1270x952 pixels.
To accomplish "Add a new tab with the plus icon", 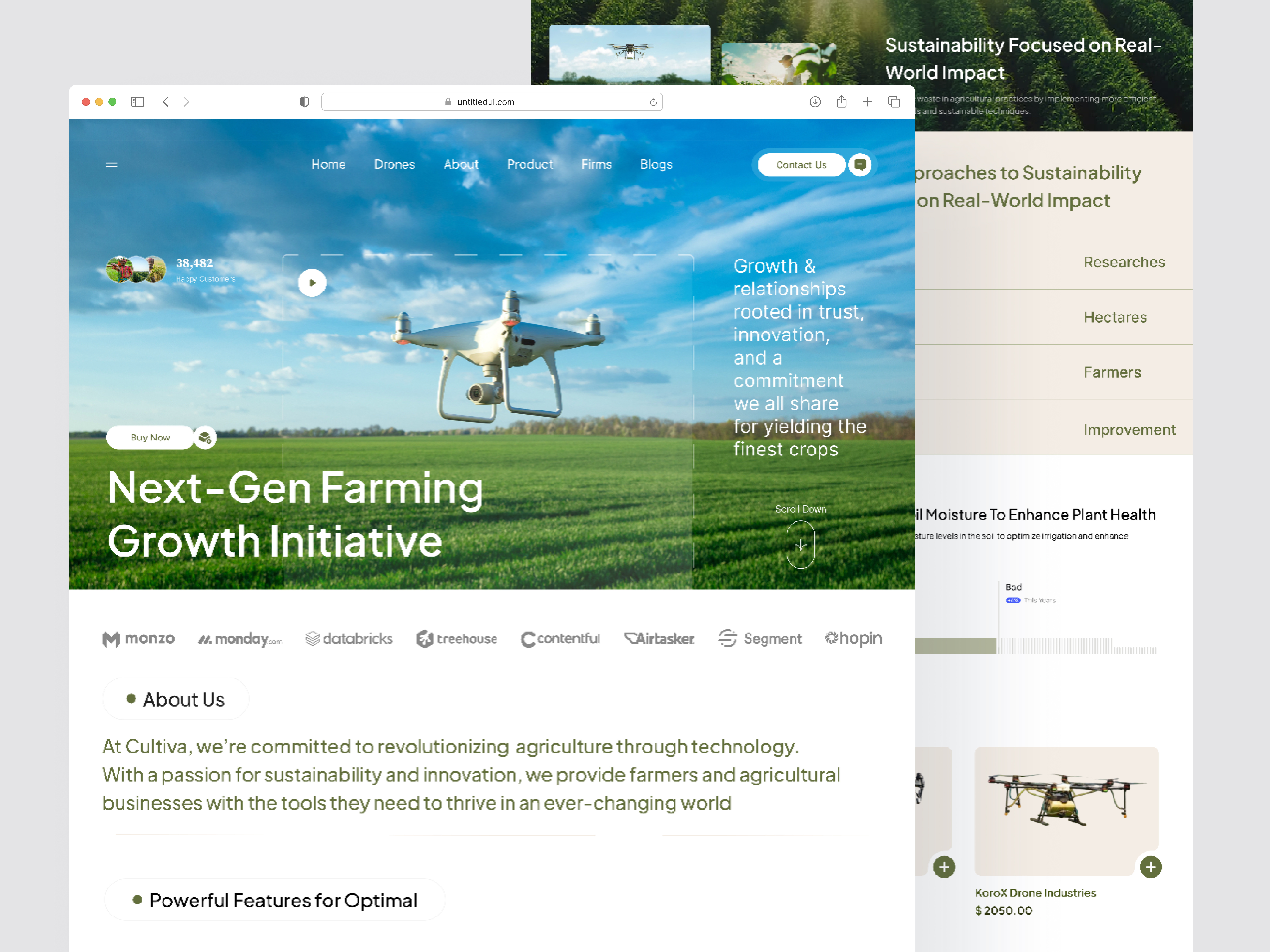I will pos(867,102).
